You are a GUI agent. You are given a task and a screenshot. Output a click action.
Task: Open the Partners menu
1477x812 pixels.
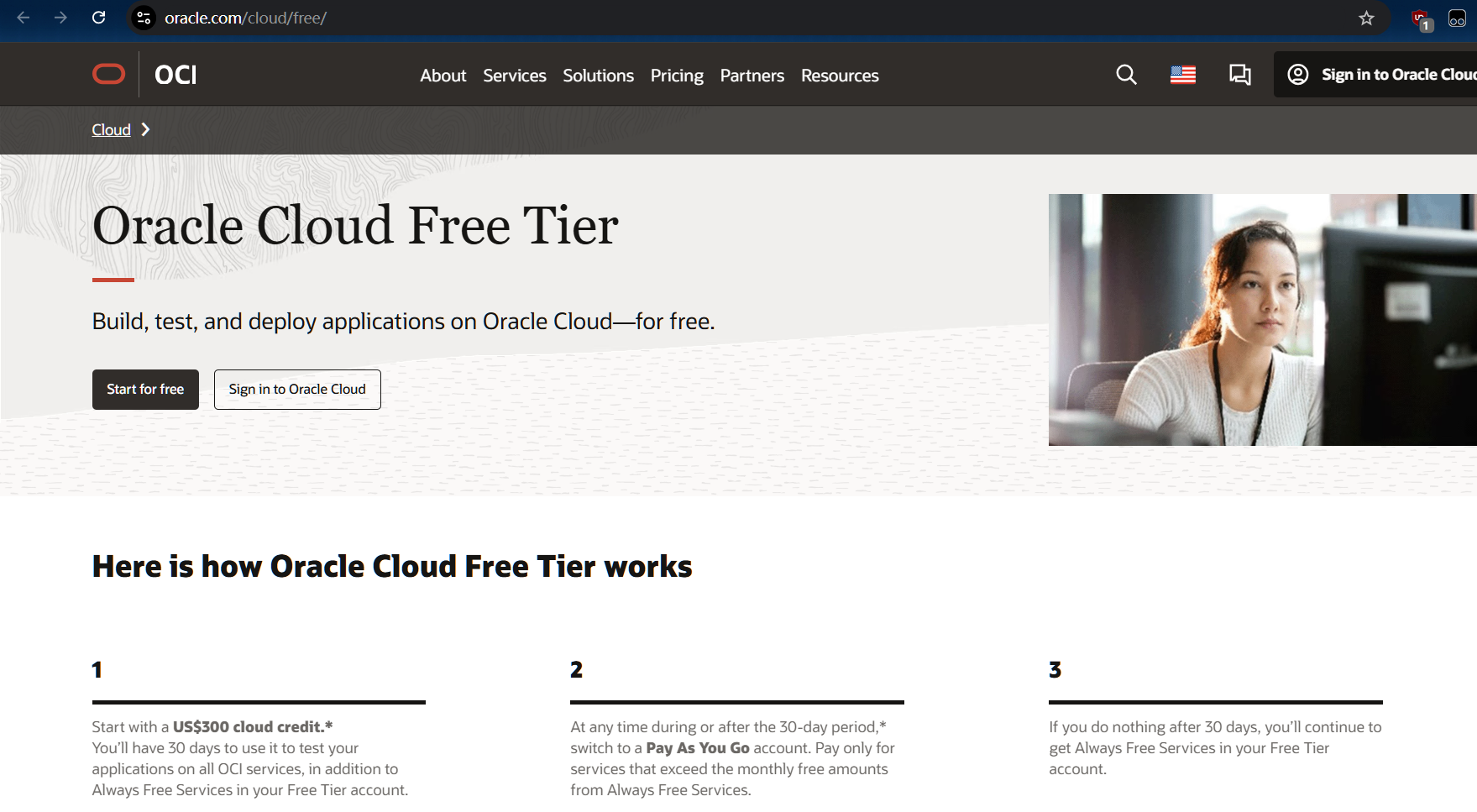[x=752, y=76]
